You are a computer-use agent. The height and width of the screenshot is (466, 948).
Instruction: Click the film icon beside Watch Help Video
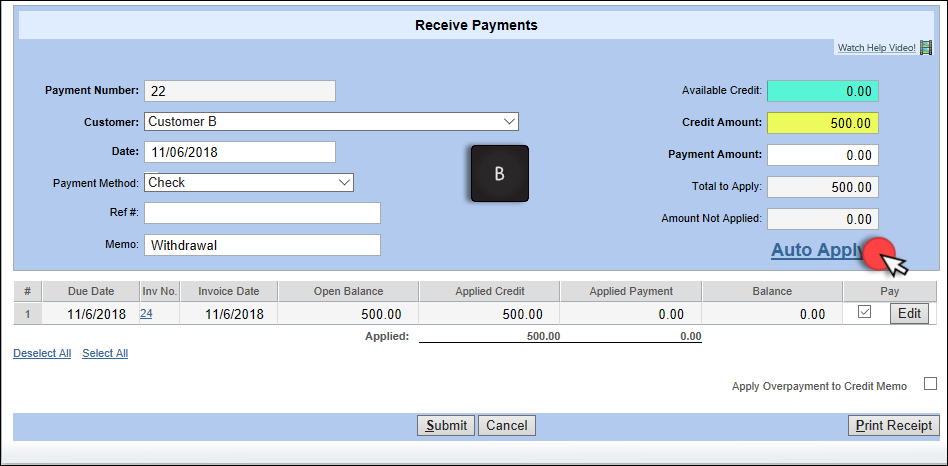coord(926,48)
